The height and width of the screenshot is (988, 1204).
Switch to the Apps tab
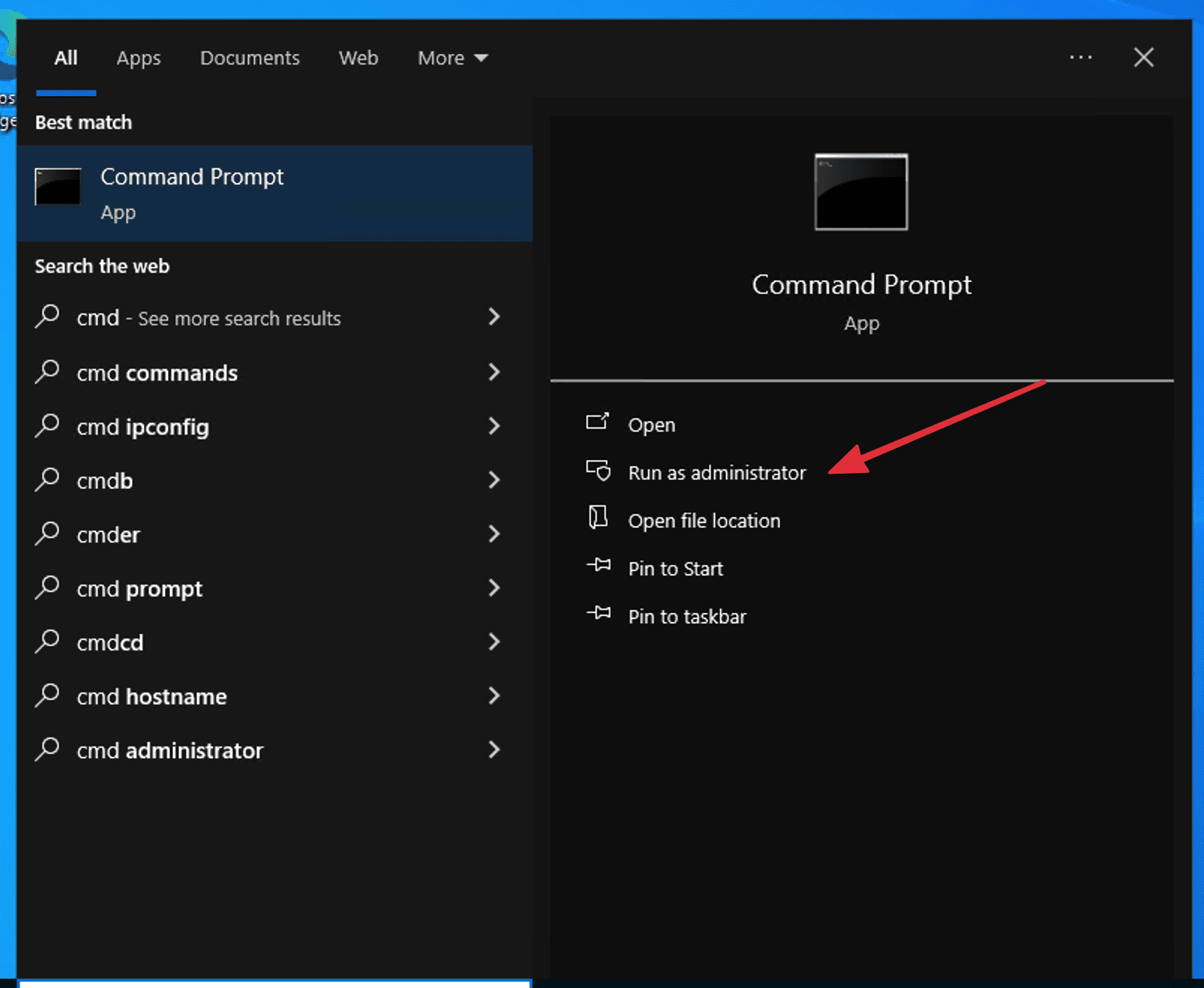click(x=138, y=58)
